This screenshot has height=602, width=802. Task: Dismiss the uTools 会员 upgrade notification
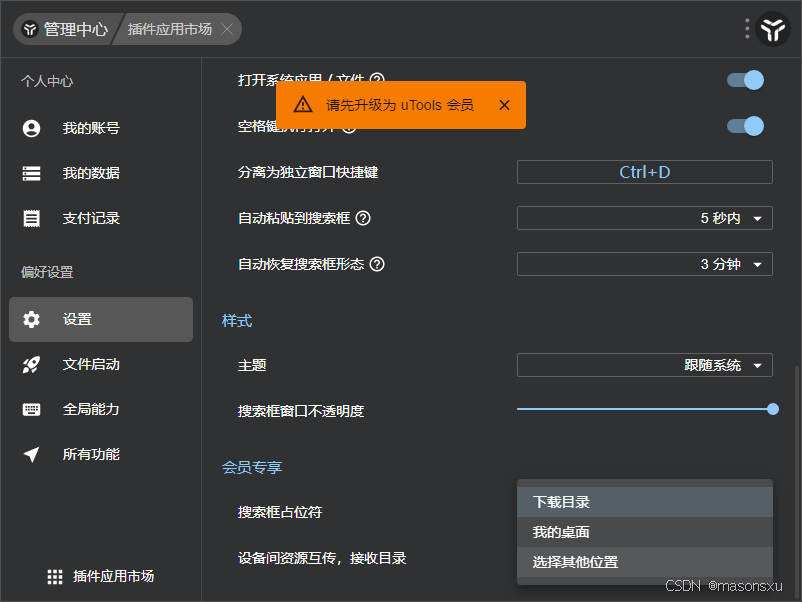pos(504,105)
